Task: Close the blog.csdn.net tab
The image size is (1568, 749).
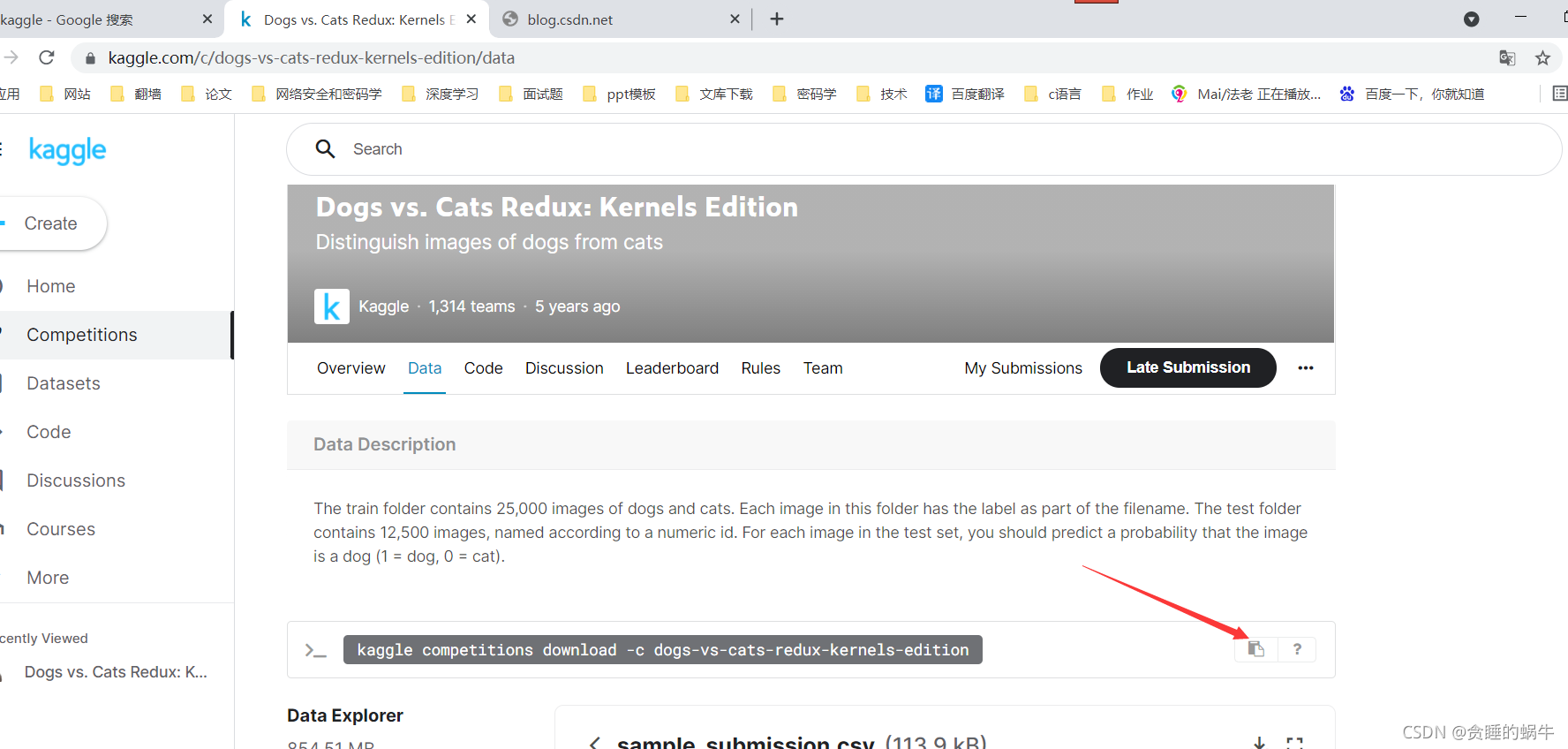Action: point(735,19)
